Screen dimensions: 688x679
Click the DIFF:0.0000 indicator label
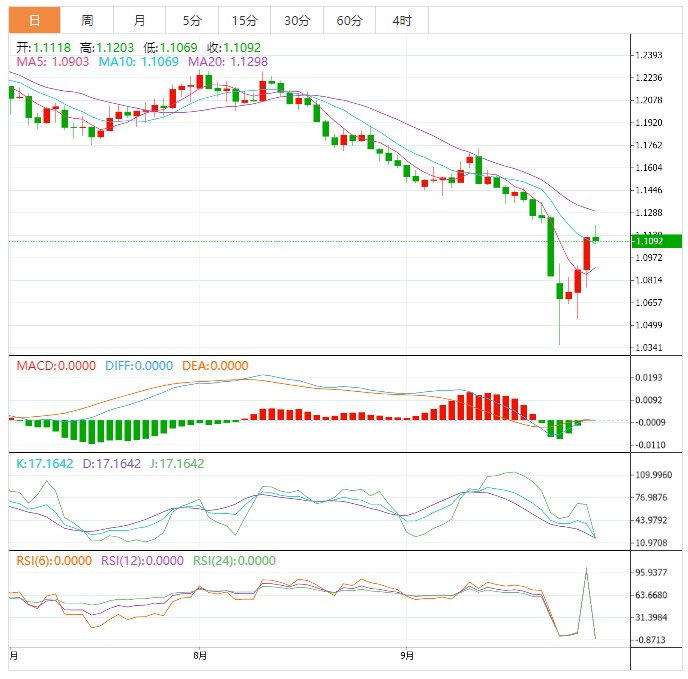pos(139,366)
